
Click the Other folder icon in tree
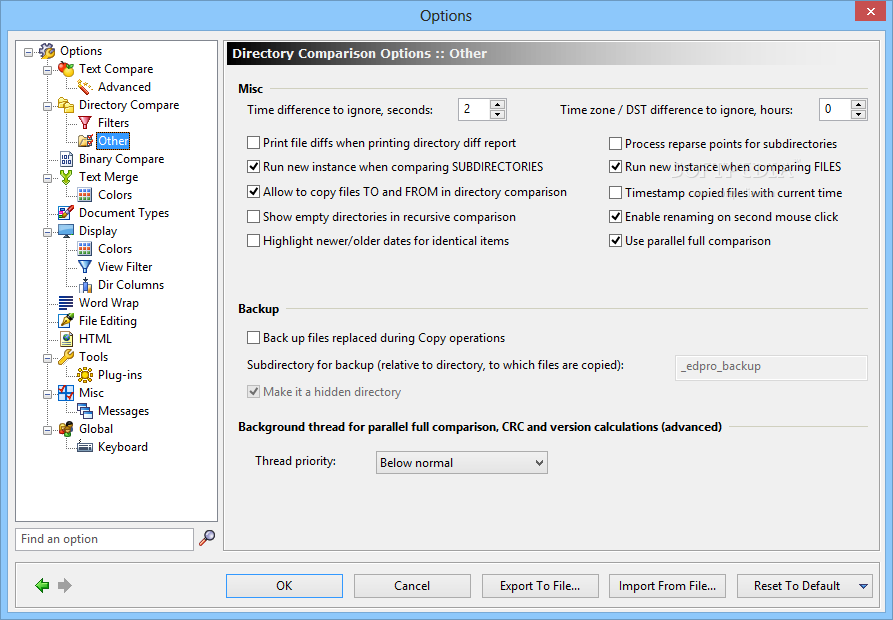tap(85, 141)
